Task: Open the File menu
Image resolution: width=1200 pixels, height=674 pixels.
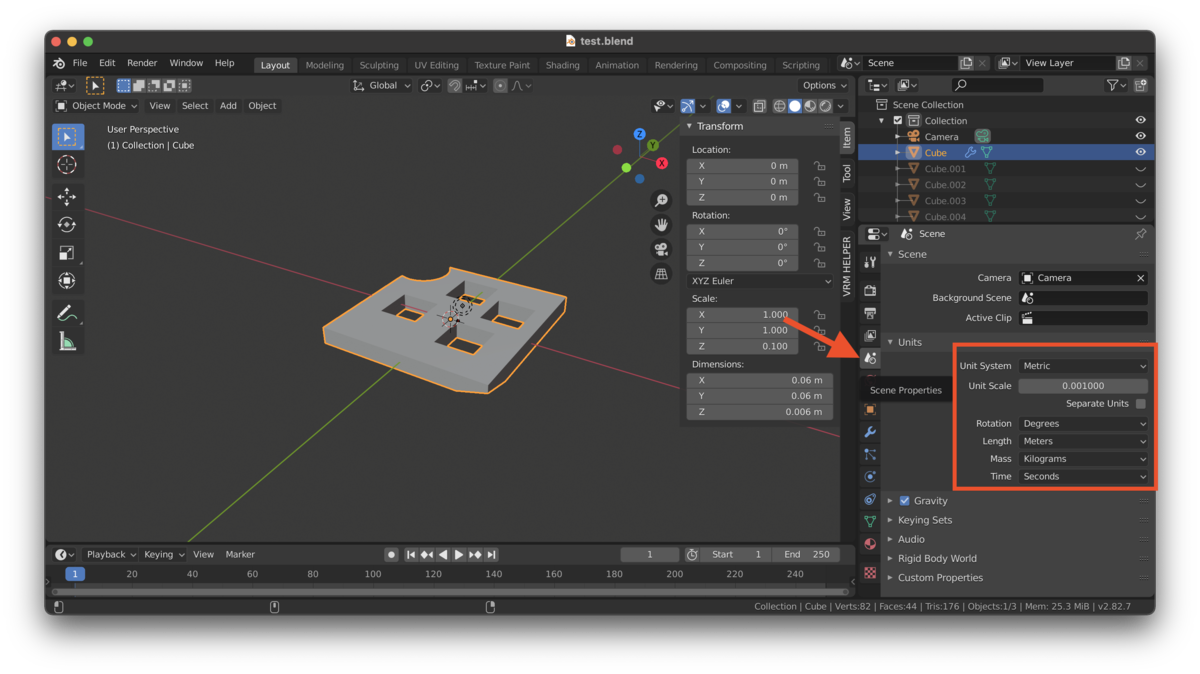Action: 80,63
